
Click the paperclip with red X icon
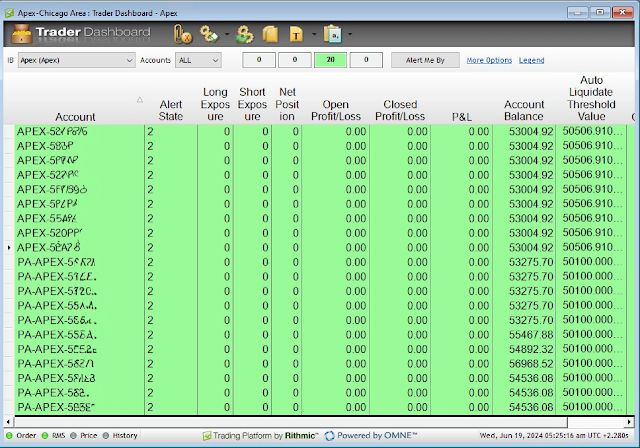pos(182,34)
